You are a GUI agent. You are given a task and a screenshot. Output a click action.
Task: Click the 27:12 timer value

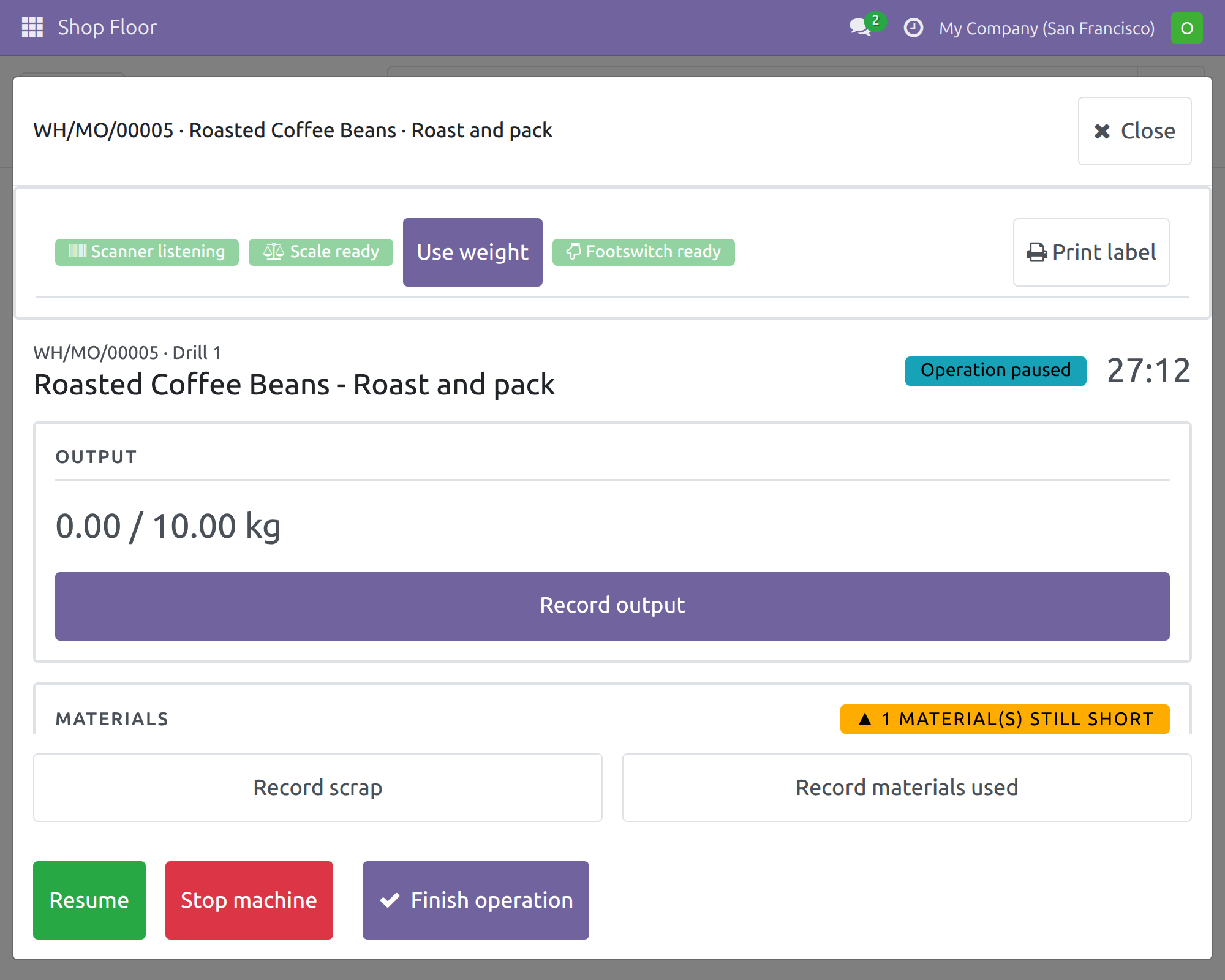coord(1148,371)
